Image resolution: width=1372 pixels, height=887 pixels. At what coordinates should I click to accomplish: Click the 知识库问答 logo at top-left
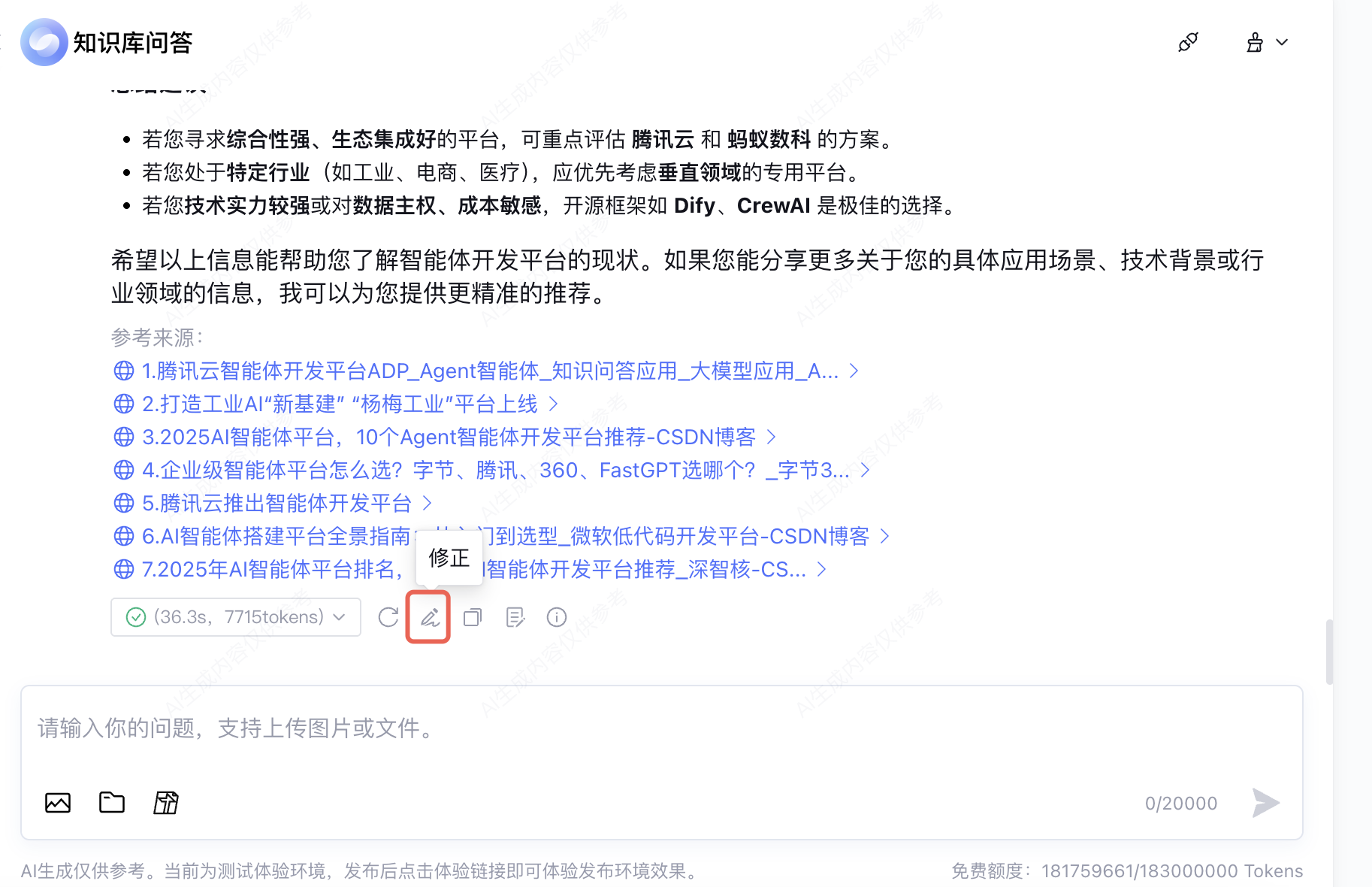(107, 42)
